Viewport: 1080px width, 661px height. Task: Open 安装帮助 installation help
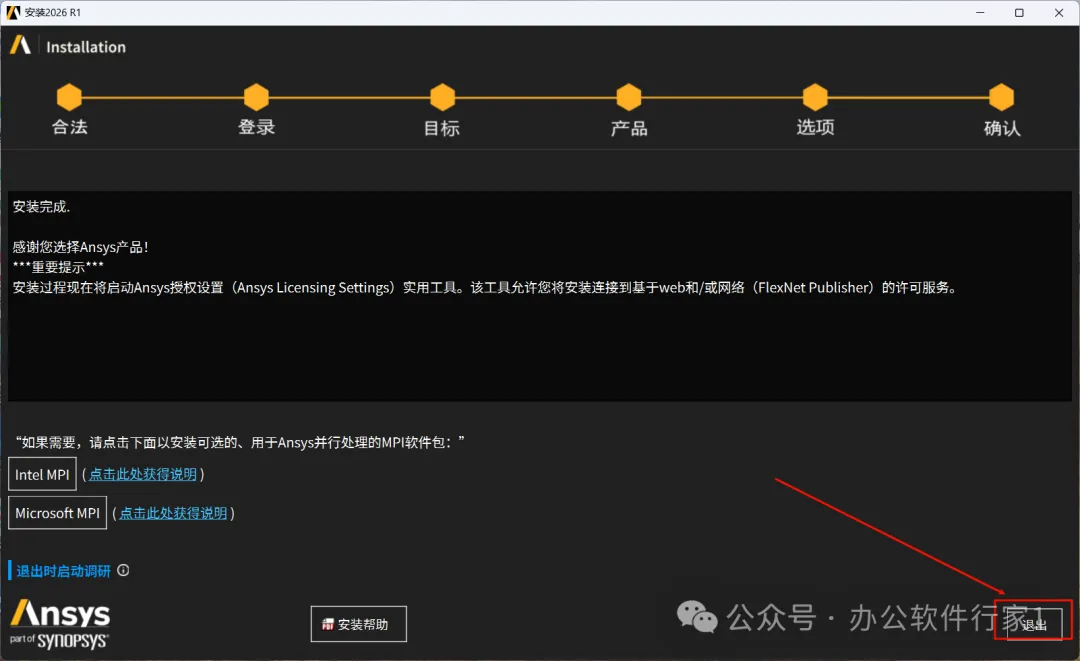(x=358, y=624)
